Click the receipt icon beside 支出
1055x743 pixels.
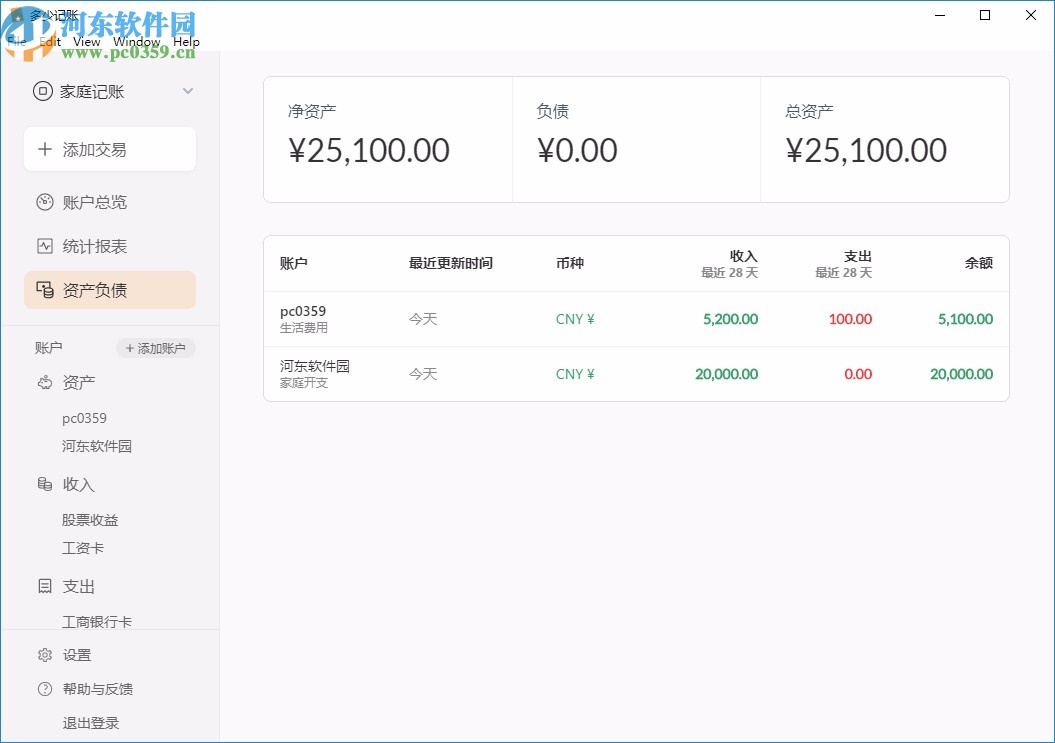[44, 586]
